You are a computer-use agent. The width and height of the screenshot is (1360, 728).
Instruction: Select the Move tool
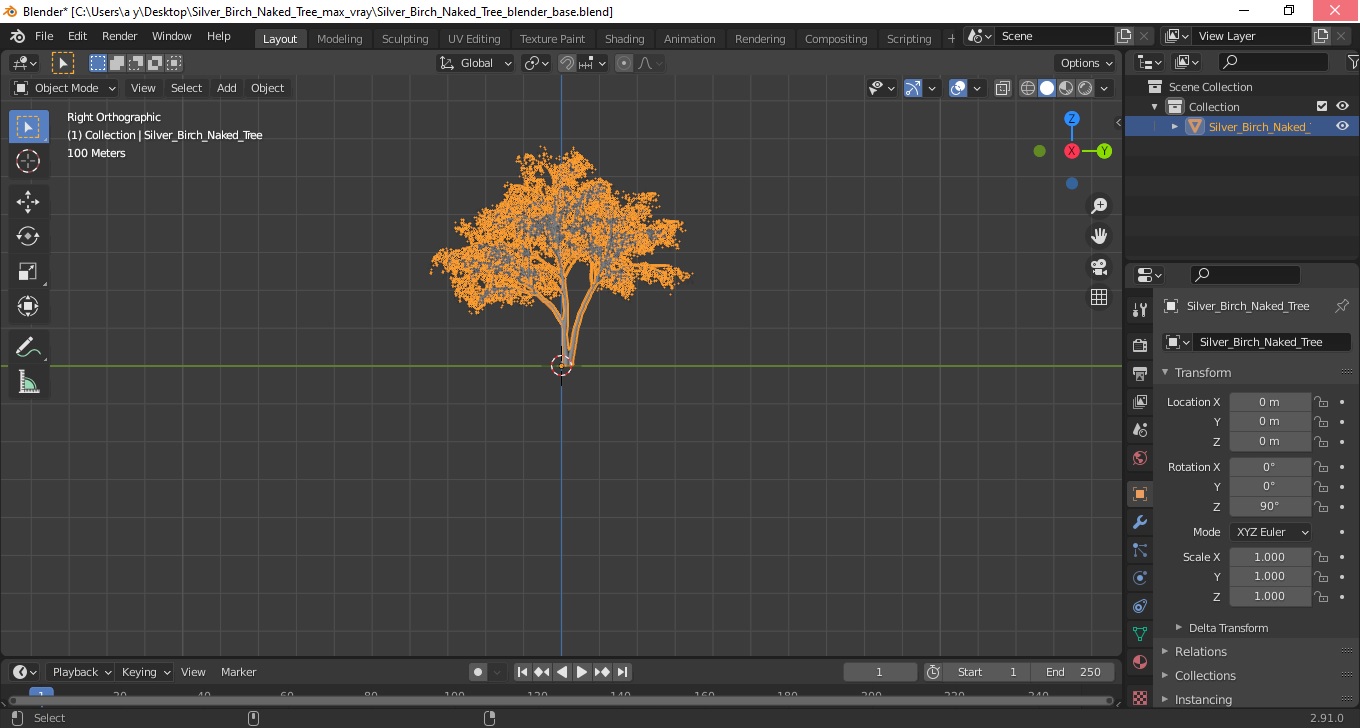coord(28,202)
